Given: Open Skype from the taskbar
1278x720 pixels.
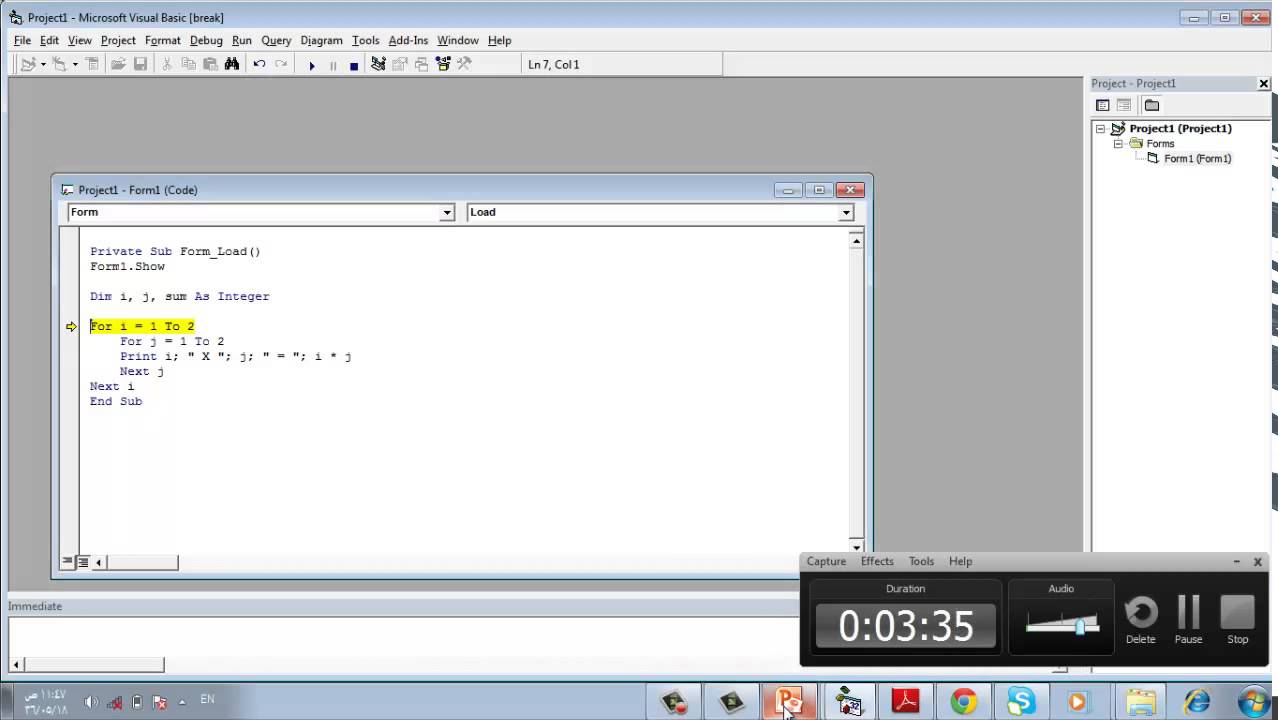Looking at the screenshot, I should coord(1021,702).
